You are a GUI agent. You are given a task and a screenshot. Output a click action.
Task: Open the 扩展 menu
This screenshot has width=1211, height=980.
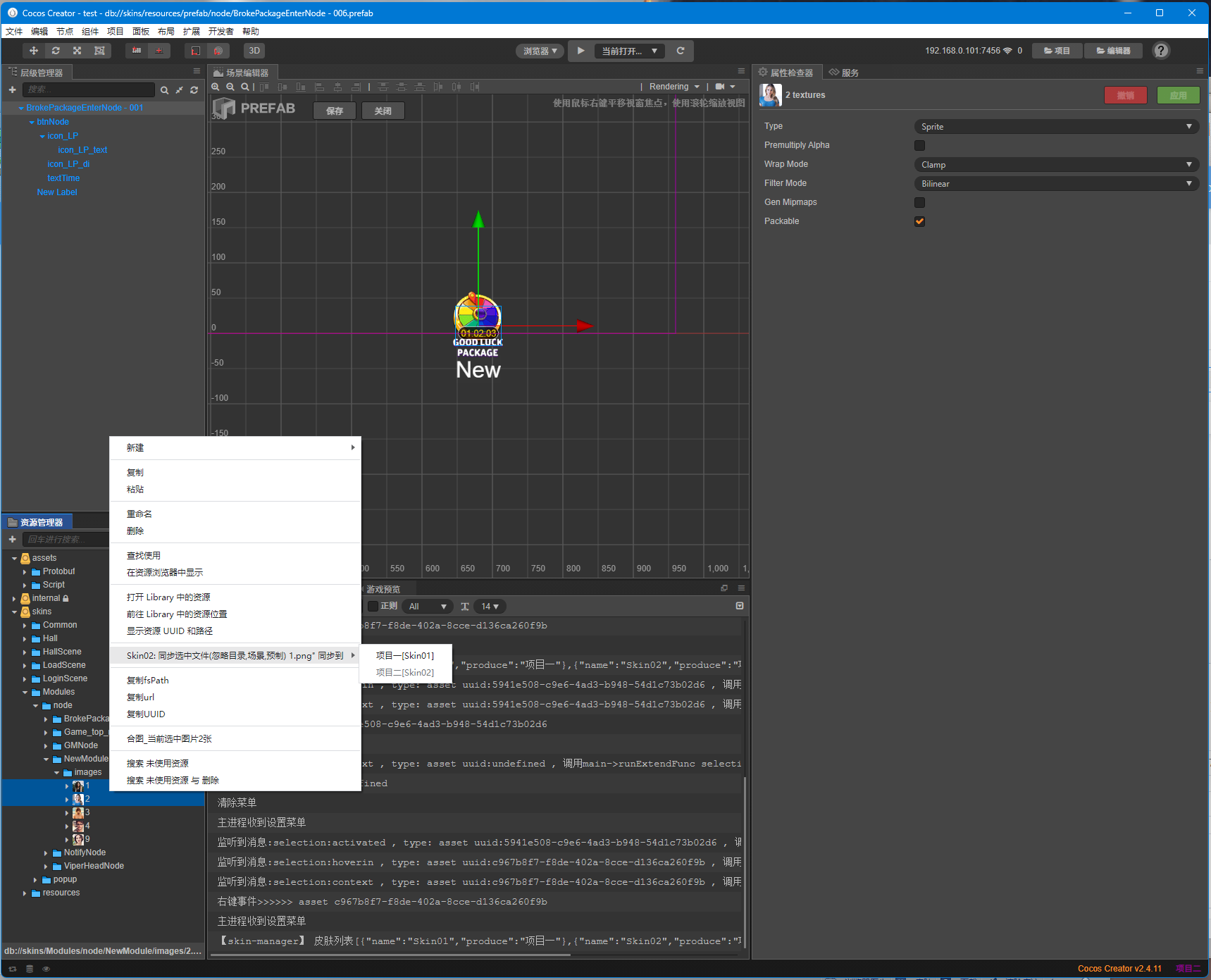192,31
